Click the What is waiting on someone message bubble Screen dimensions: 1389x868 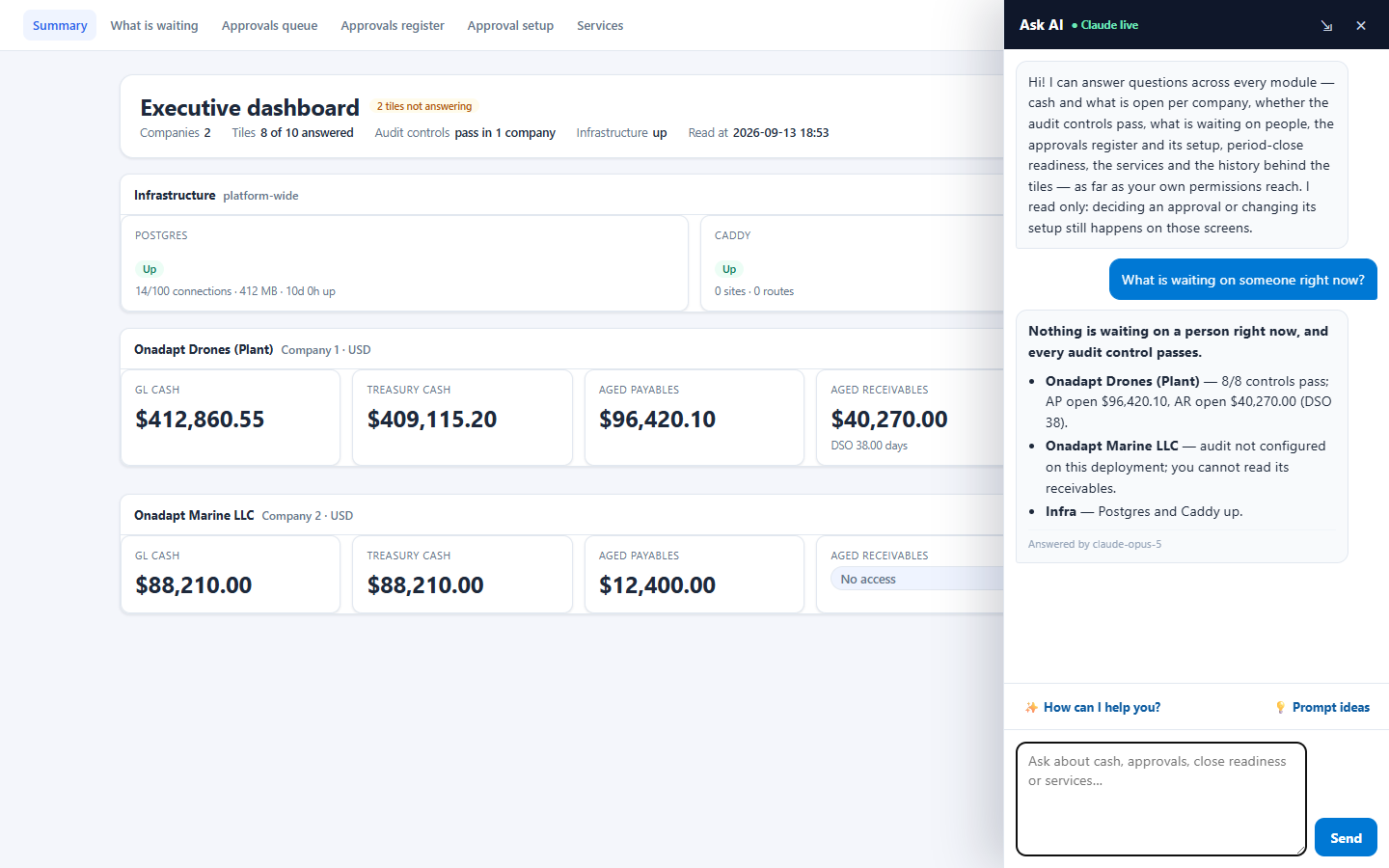1242,280
